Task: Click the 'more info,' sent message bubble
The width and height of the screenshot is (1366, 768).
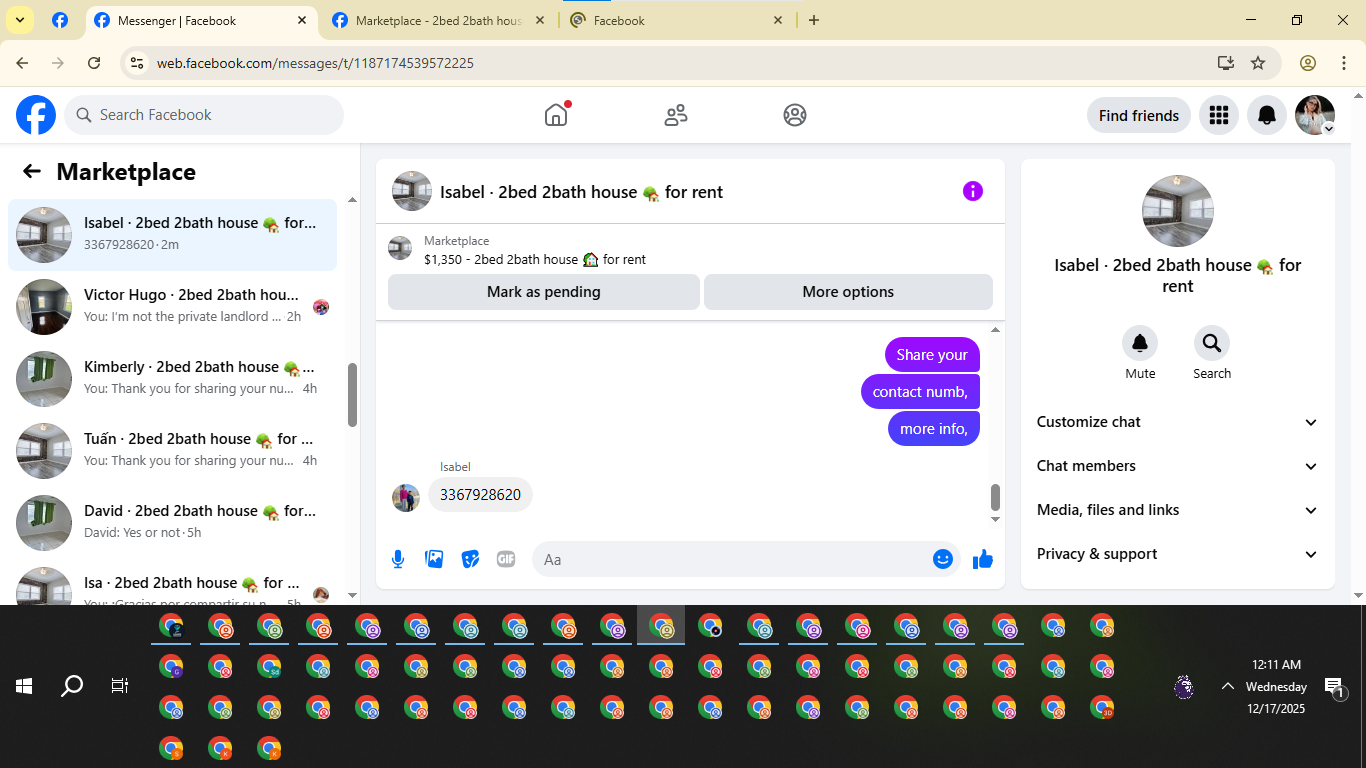Action: click(x=934, y=429)
